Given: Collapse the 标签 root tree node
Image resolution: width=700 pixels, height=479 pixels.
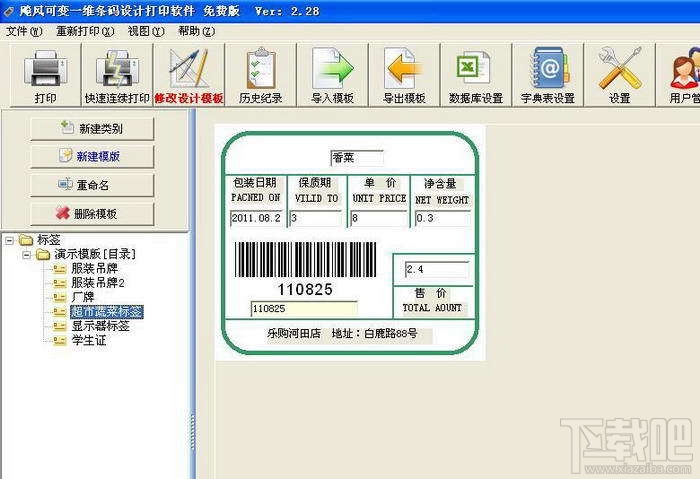Looking at the screenshot, I should [9, 241].
